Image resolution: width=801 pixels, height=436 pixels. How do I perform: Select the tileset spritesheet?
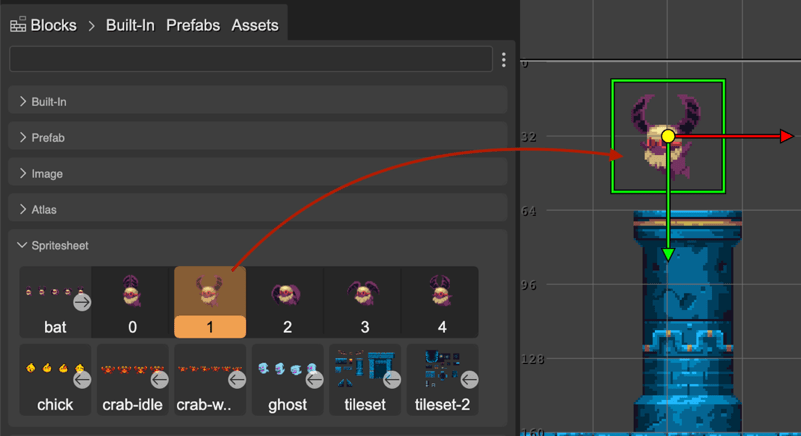(365, 380)
